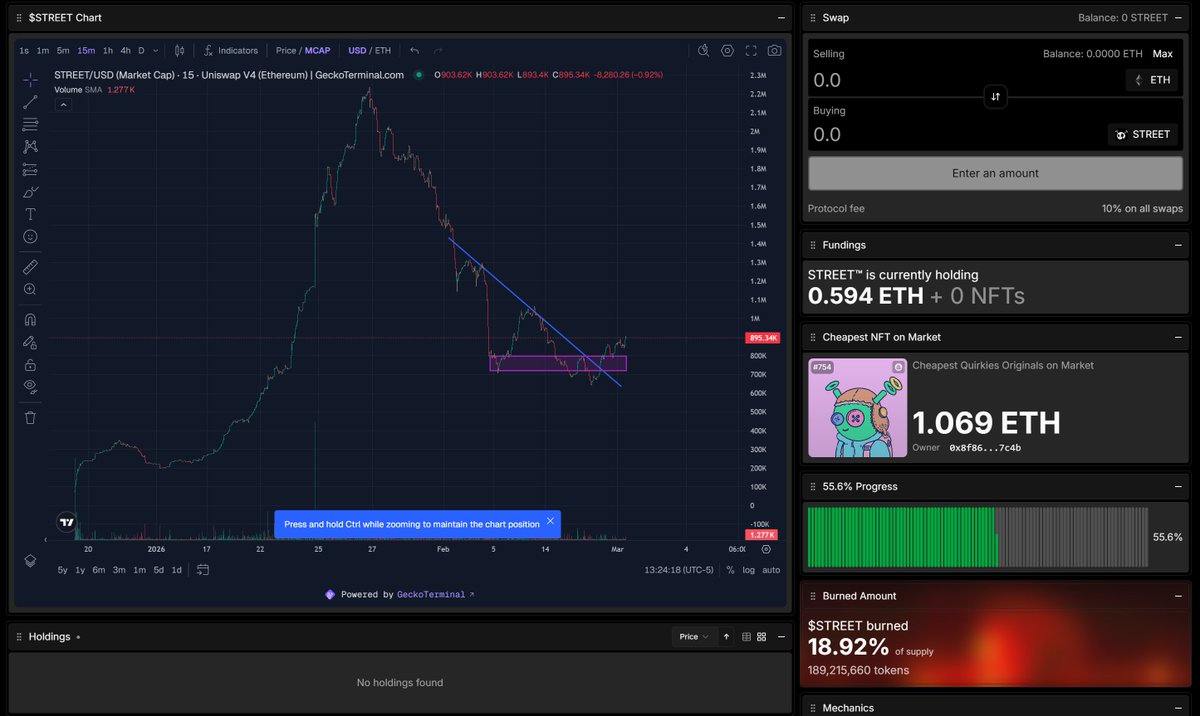Toggle Holdings sort direction arrow
The width and height of the screenshot is (1200, 716).
tap(726, 636)
